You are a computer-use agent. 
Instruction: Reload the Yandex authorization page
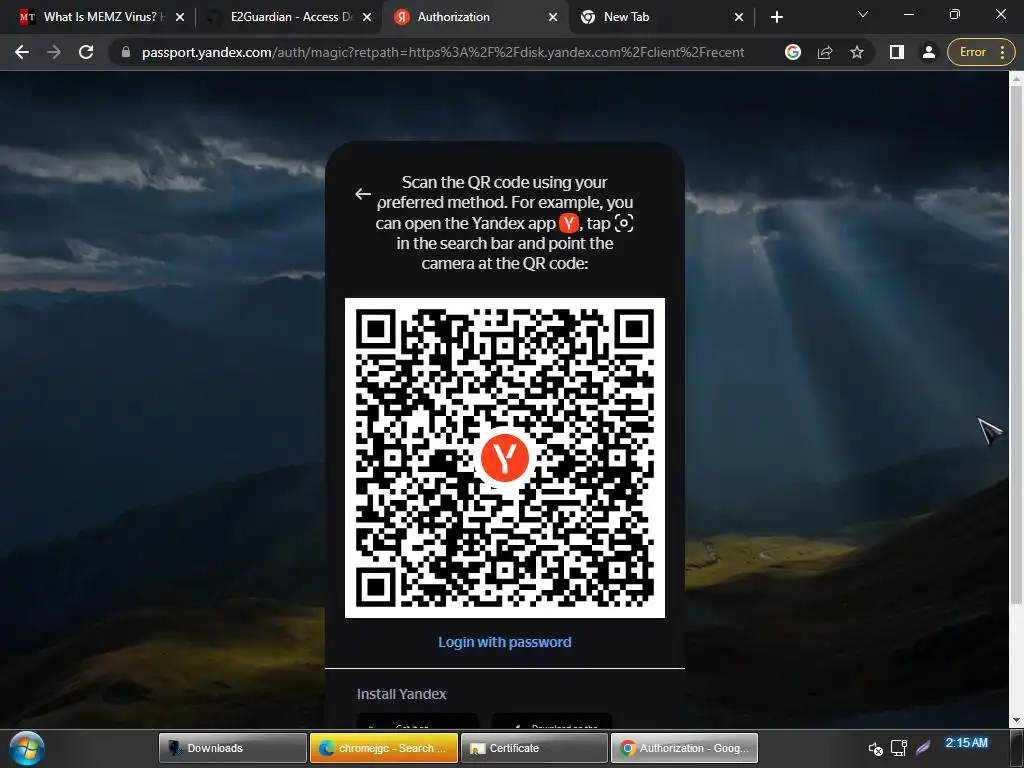tap(86, 52)
